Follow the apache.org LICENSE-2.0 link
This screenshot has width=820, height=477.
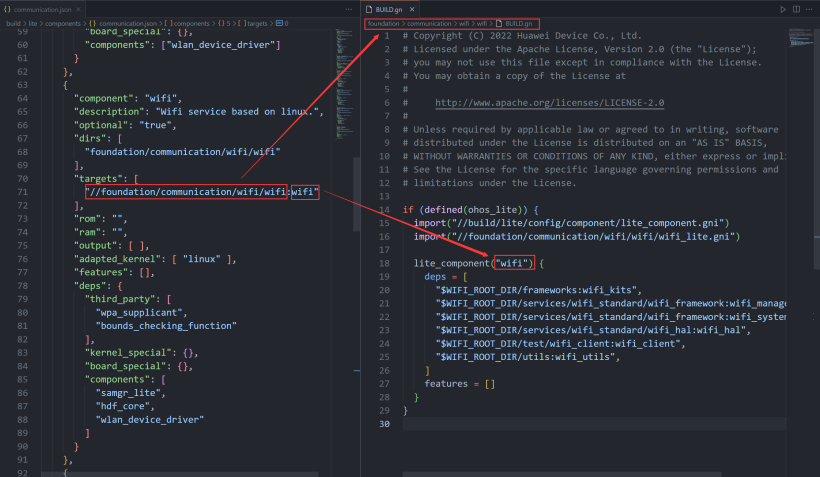[x=550, y=103]
